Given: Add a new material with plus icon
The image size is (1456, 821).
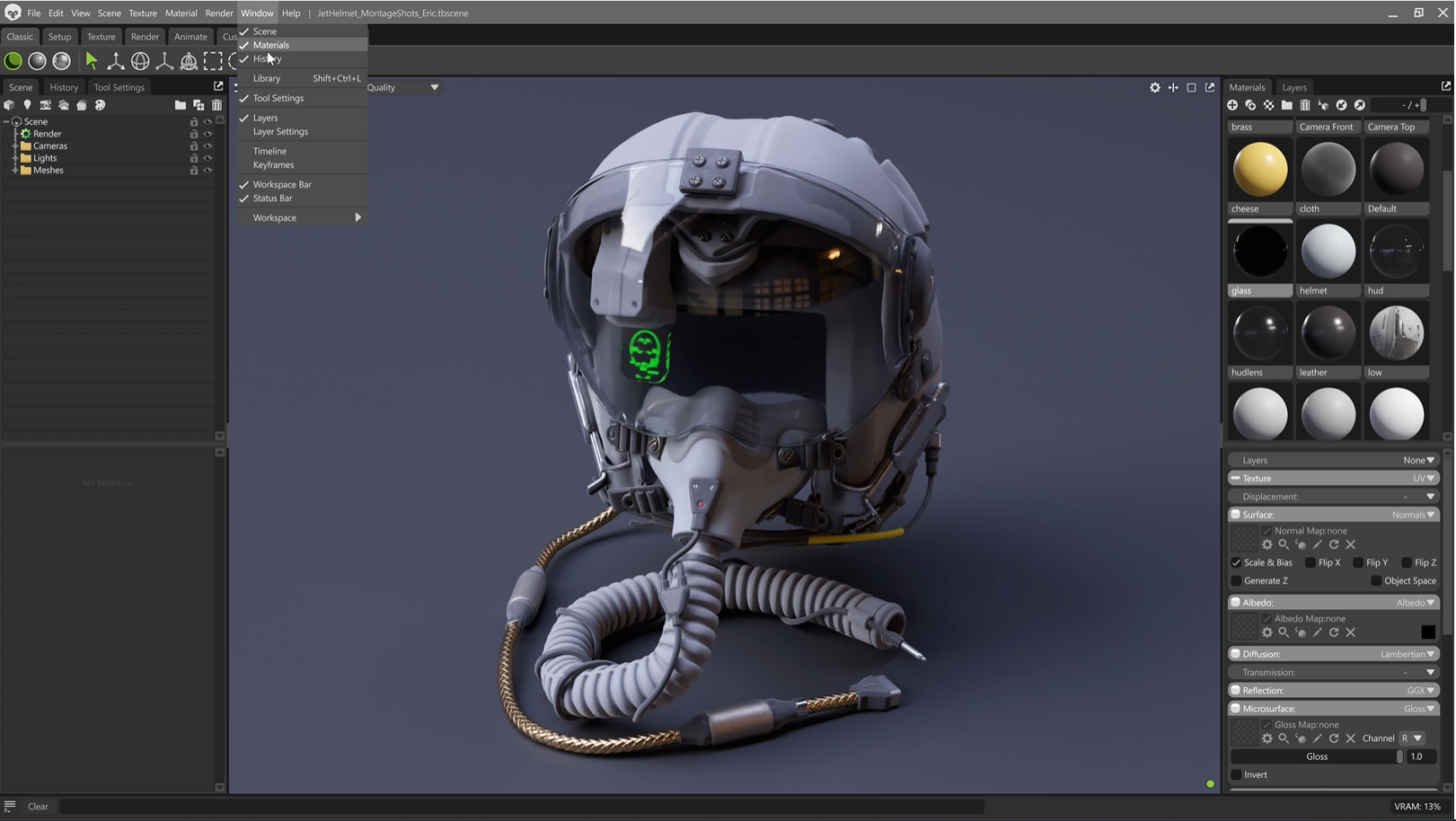Looking at the screenshot, I should tap(1232, 105).
